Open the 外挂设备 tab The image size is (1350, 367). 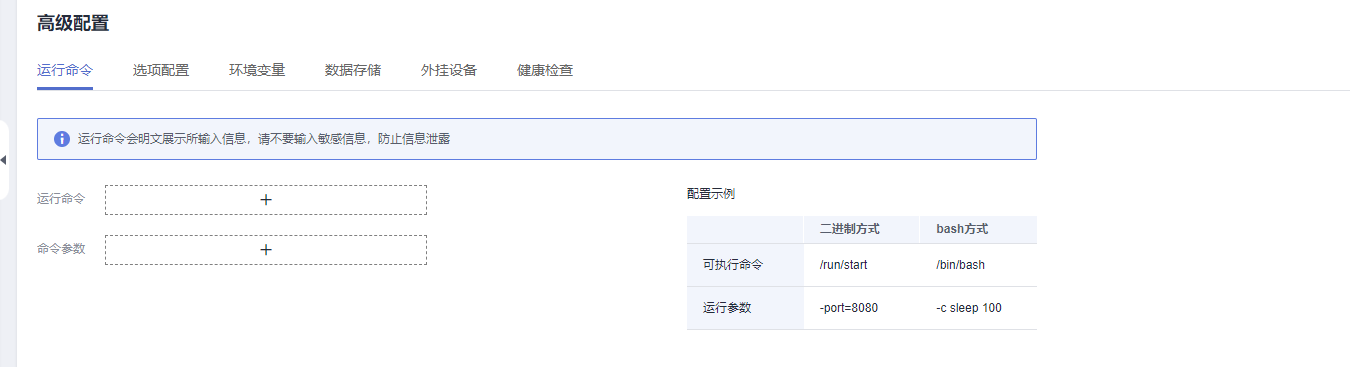pos(449,70)
